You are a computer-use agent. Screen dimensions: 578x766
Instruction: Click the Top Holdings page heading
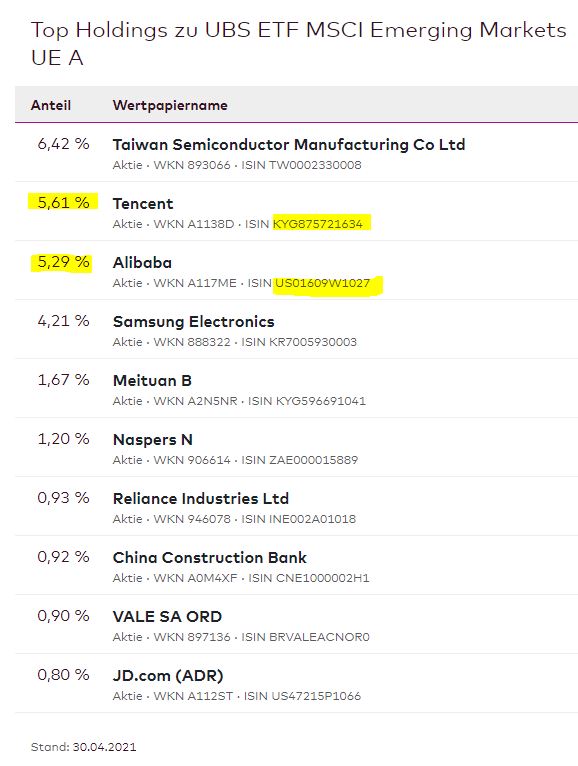(x=299, y=44)
